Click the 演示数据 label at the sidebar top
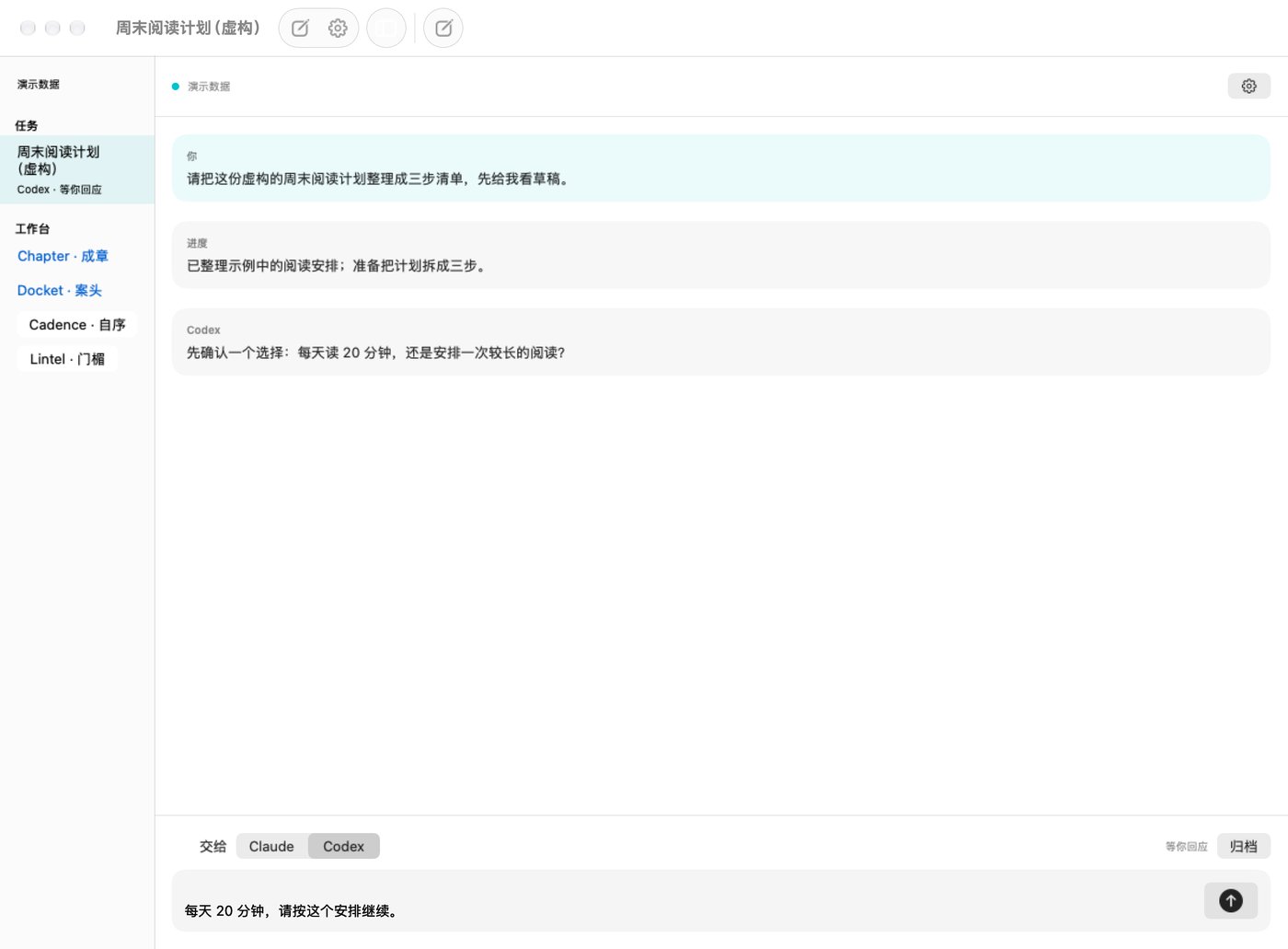 point(39,85)
